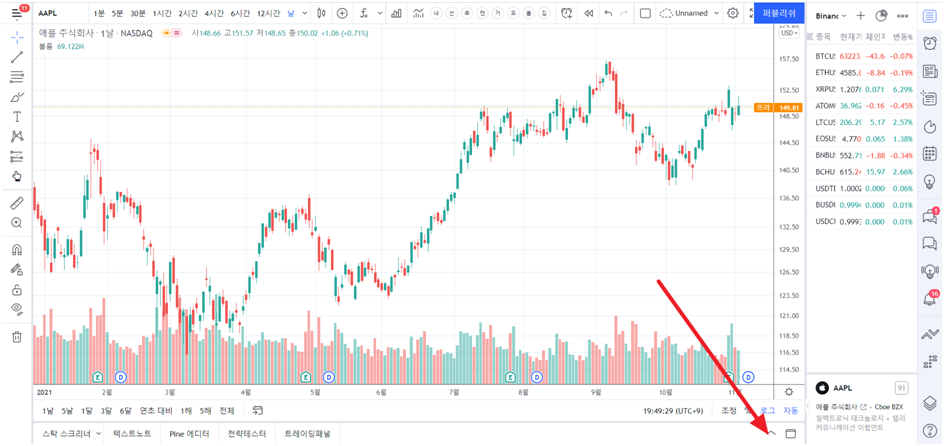The height and width of the screenshot is (446, 944).
Task: Open financials bar chart icon
Action: tap(397, 13)
